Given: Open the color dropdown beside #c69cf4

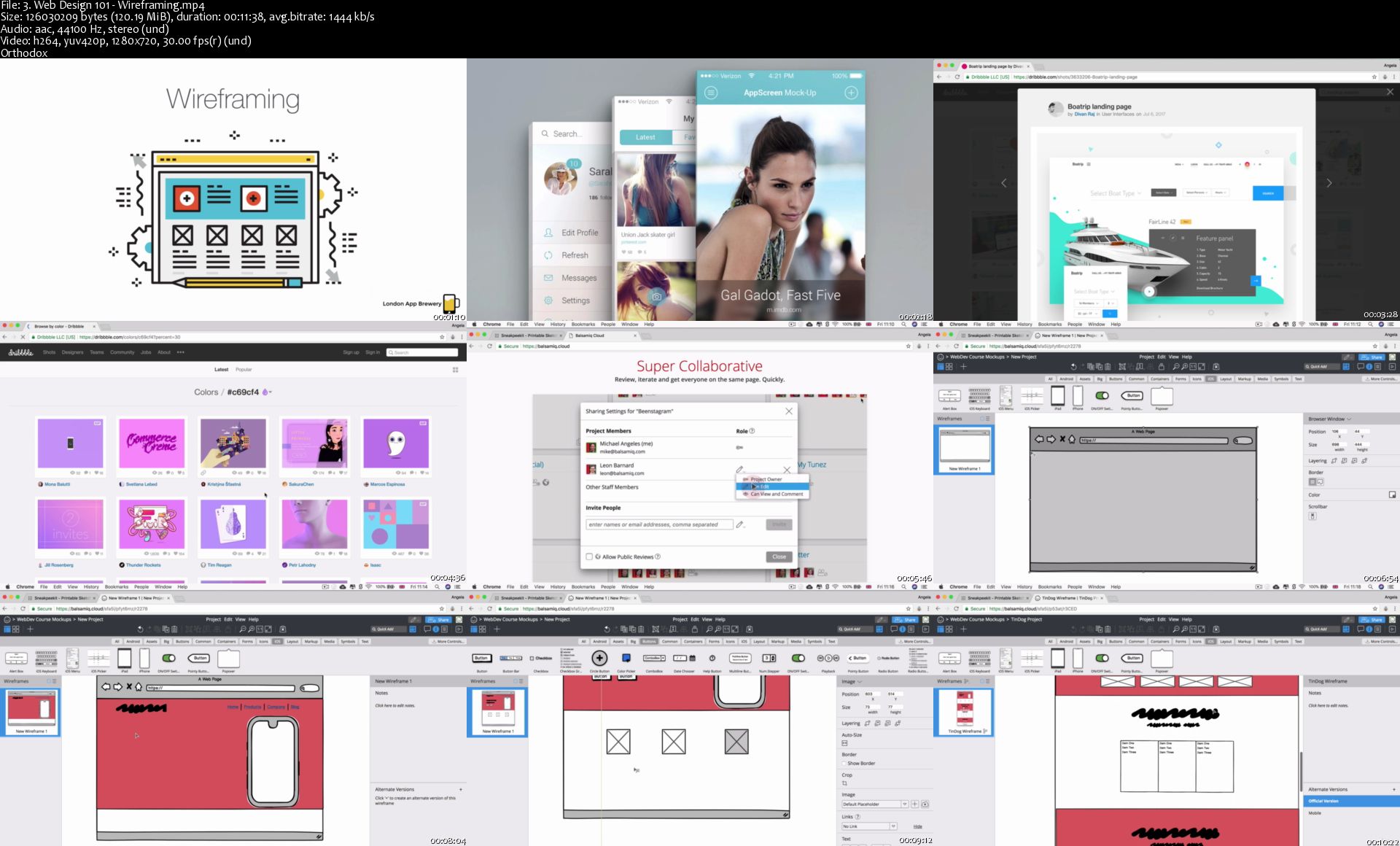Looking at the screenshot, I should pyautogui.click(x=267, y=392).
